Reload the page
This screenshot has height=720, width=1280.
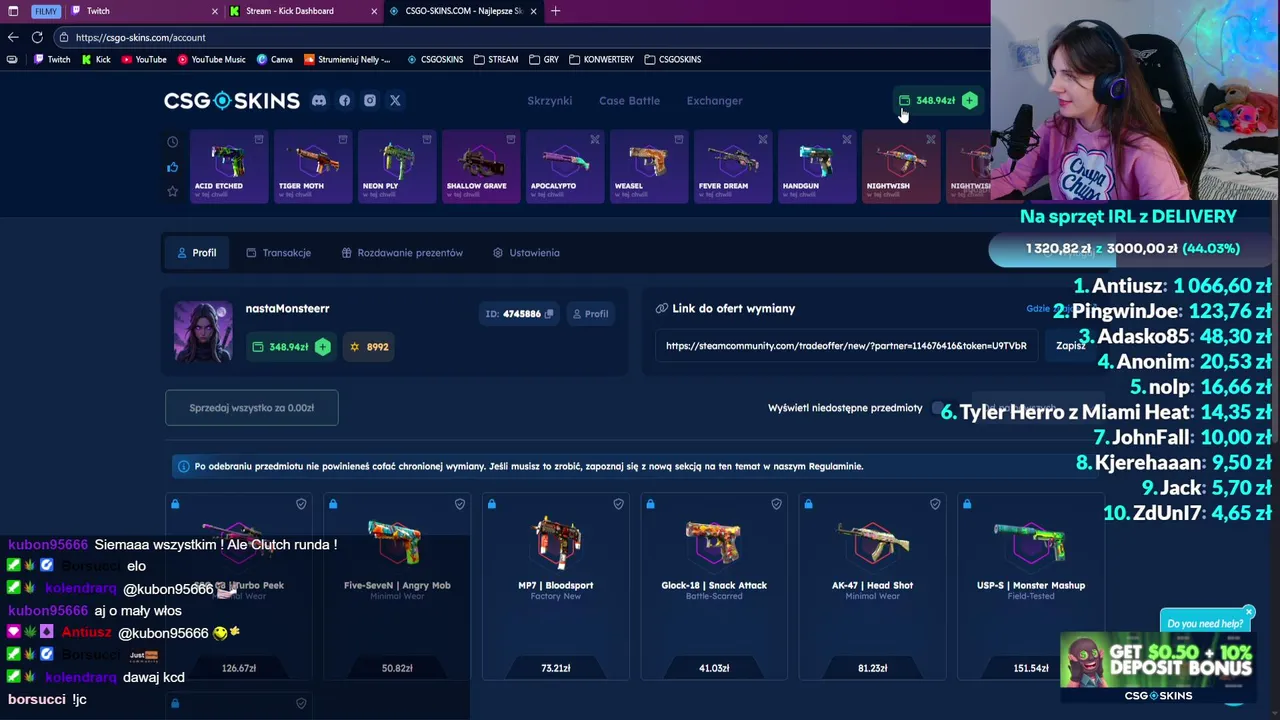coord(37,37)
